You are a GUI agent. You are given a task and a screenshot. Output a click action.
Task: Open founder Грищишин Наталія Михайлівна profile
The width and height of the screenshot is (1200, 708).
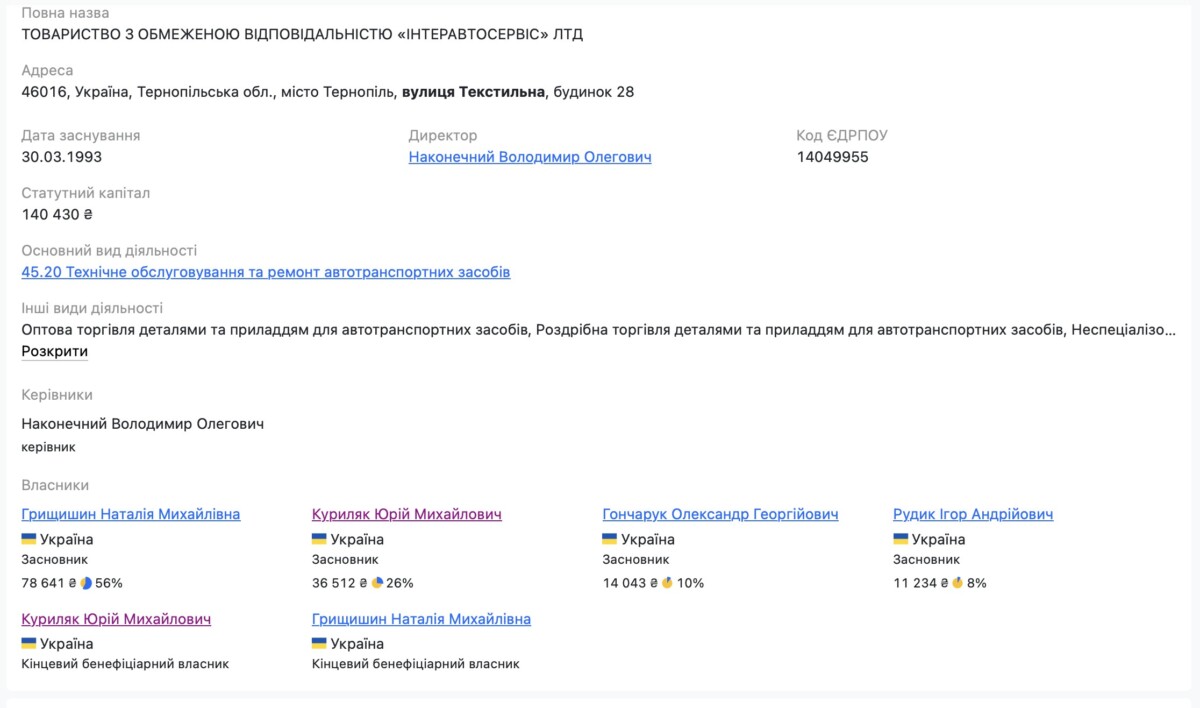click(130, 514)
